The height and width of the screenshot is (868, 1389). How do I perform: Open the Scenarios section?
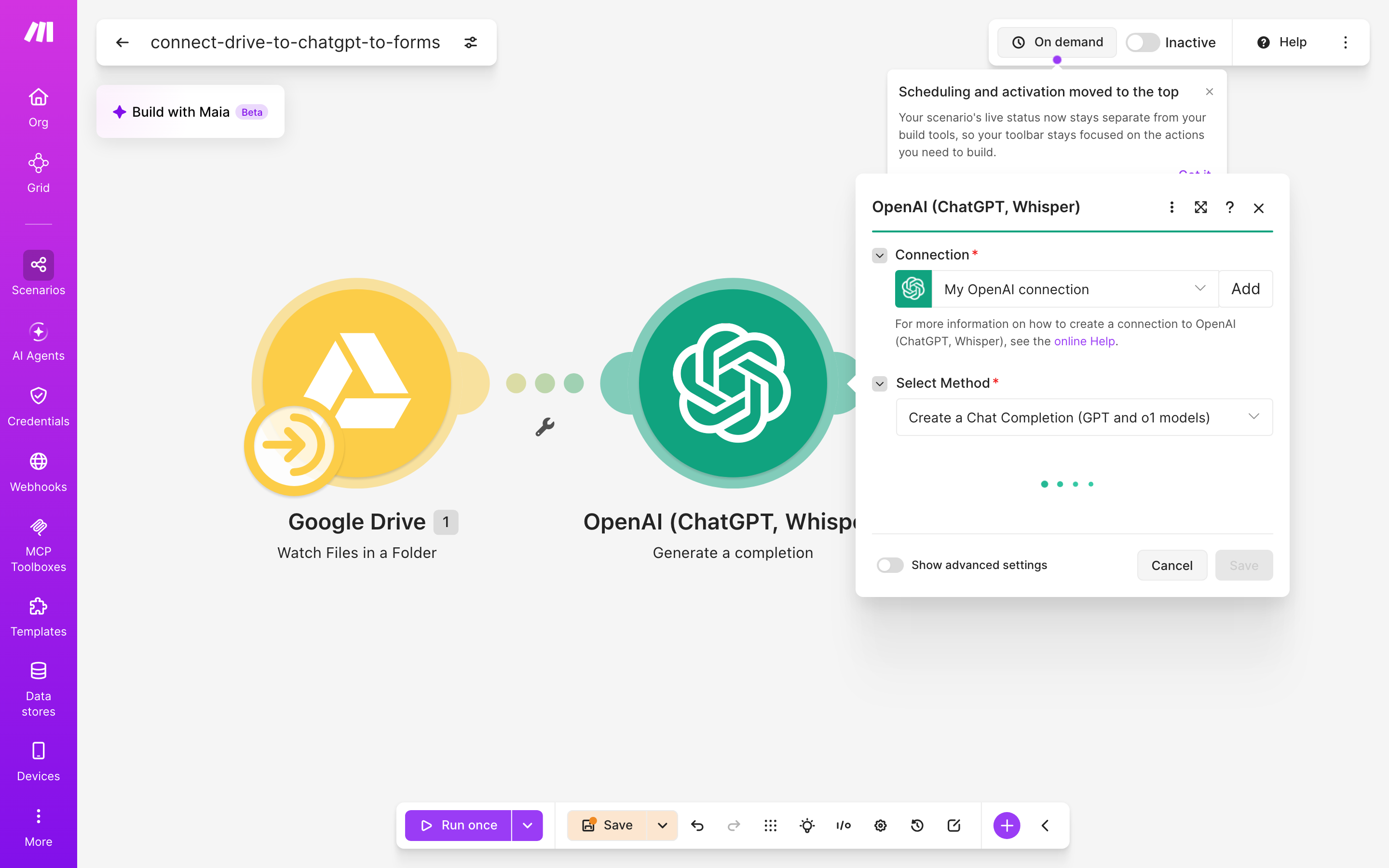click(x=39, y=273)
